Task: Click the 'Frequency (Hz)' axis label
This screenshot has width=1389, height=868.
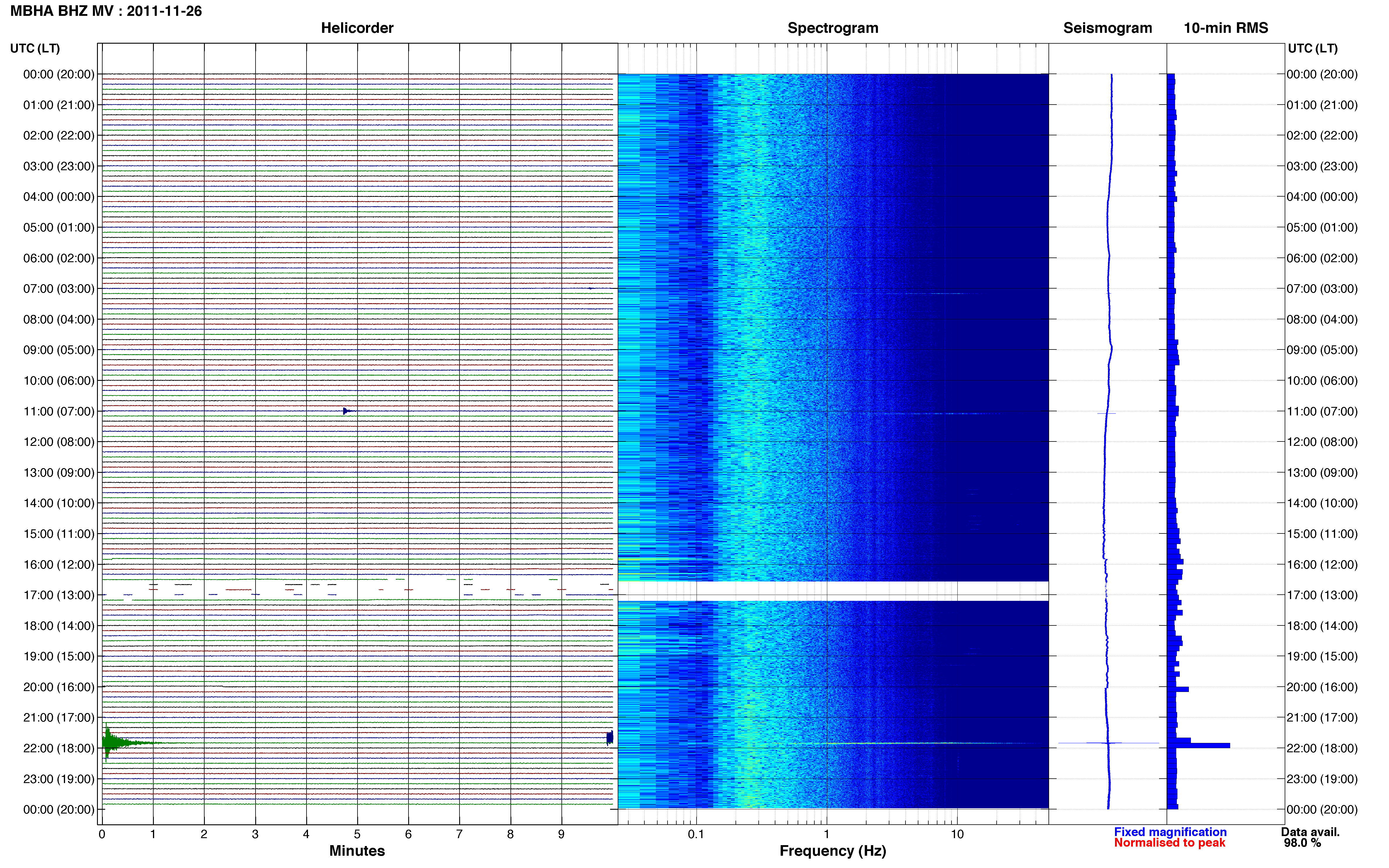Action: click(x=833, y=851)
